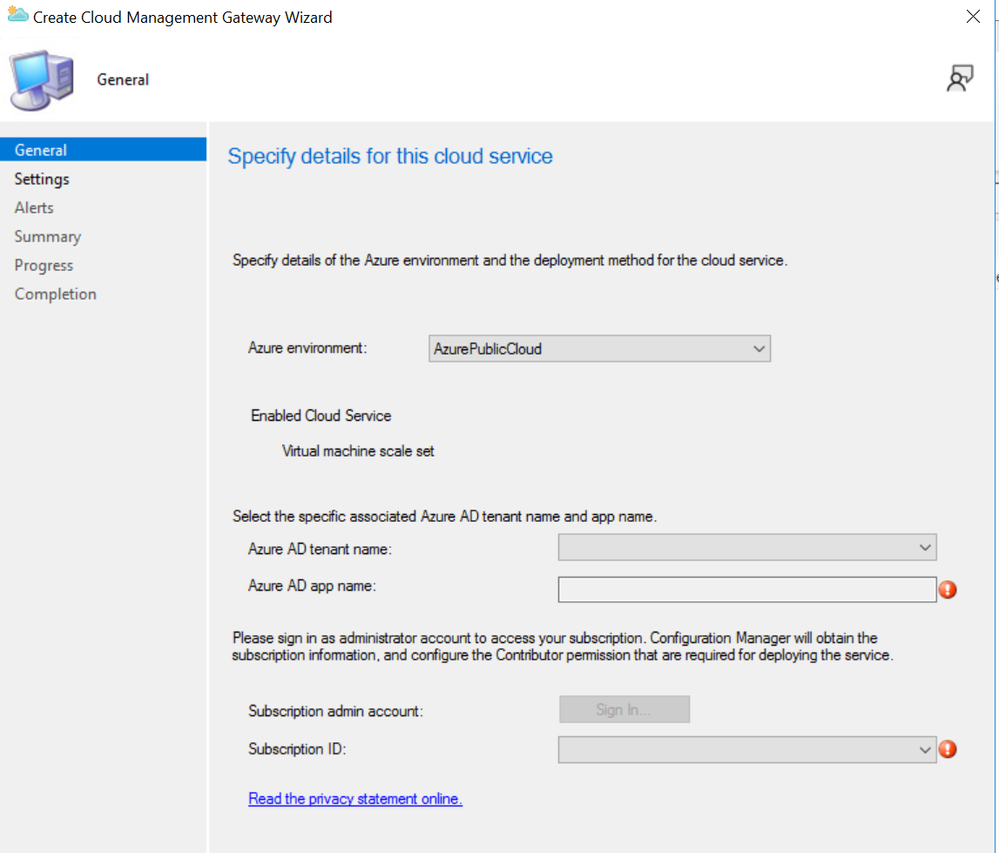Screen dimensions: 999x853
Task: Click the General title next to the computer icon
Action: (x=123, y=80)
